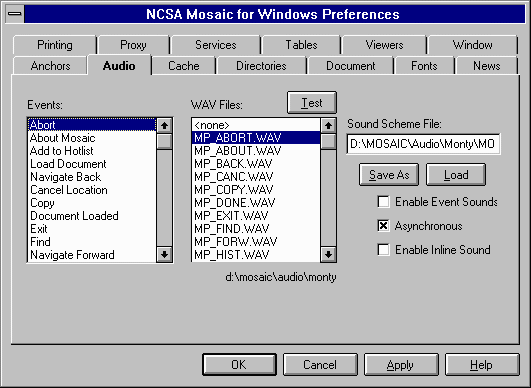This screenshot has height=388, width=531.
Task: Select the Add to Hotlist event
Action: coord(91,151)
